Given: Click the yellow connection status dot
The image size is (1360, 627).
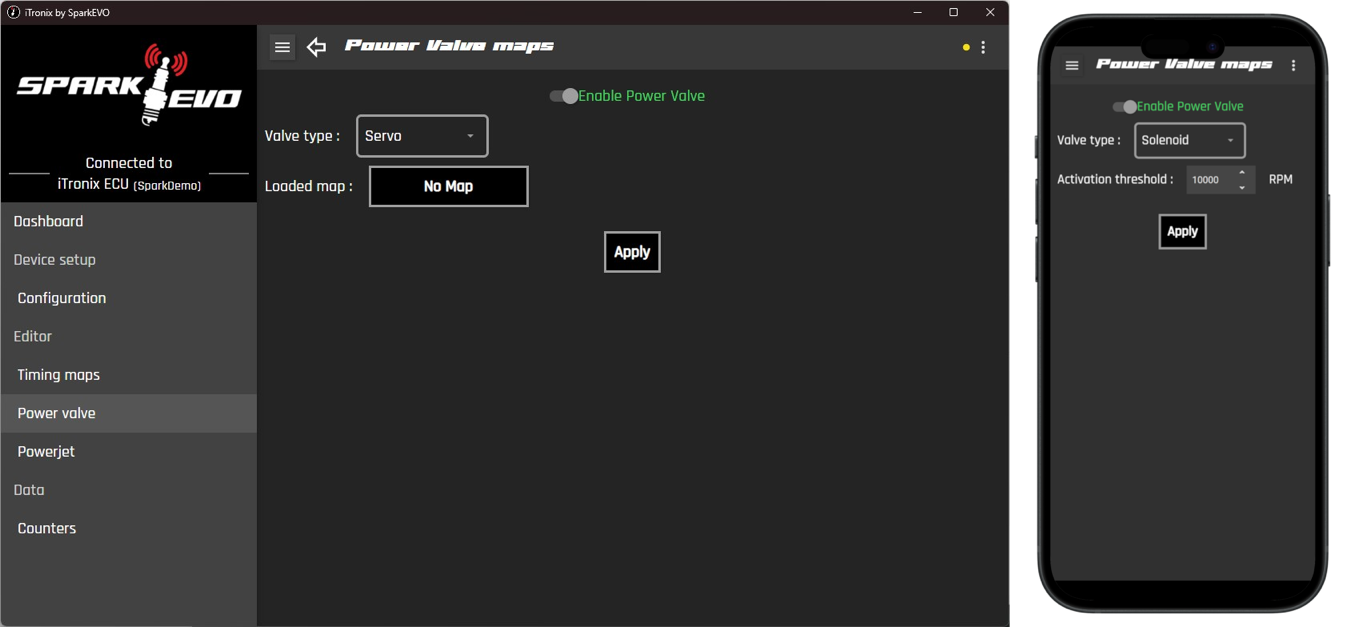Looking at the screenshot, I should [966, 47].
